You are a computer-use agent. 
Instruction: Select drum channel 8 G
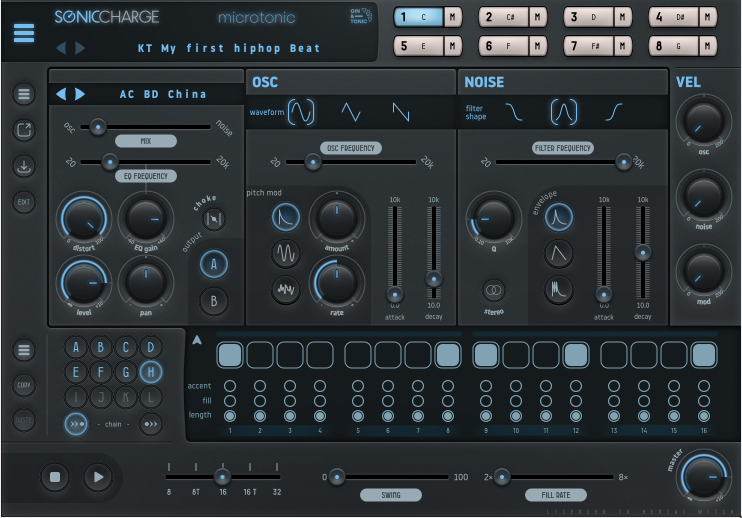pyautogui.click(x=673, y=46)
